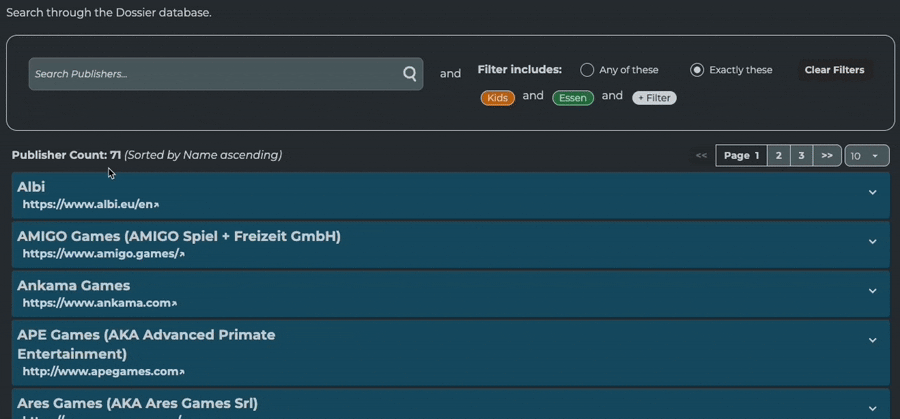Click the Publisher Count: 71 text

pyautogui.click(x=66, y=155)
